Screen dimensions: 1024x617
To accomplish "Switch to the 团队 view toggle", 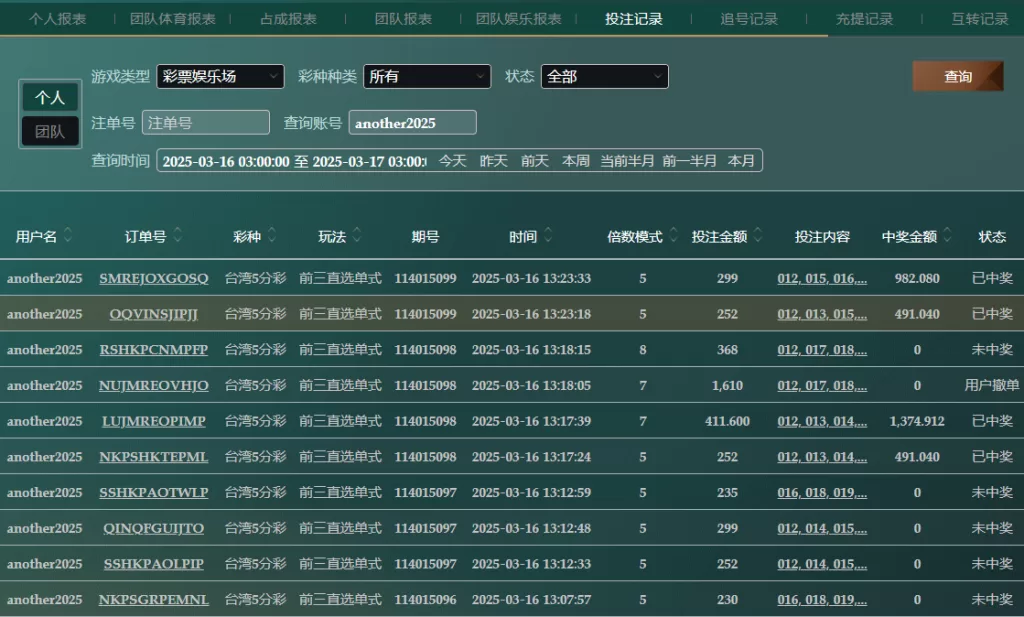I will pos(50,131).
